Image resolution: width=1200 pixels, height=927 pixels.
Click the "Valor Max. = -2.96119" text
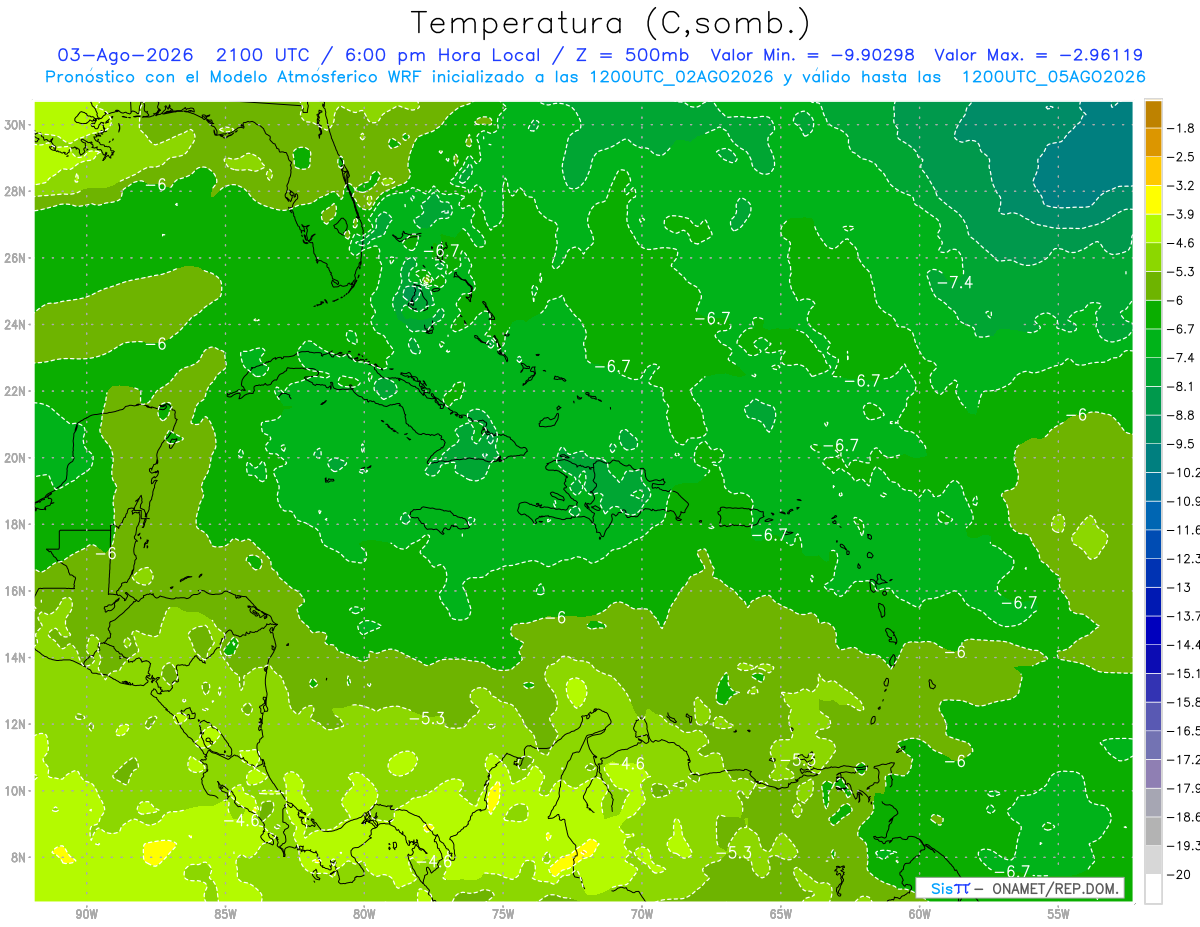[x=1039, y=55]
